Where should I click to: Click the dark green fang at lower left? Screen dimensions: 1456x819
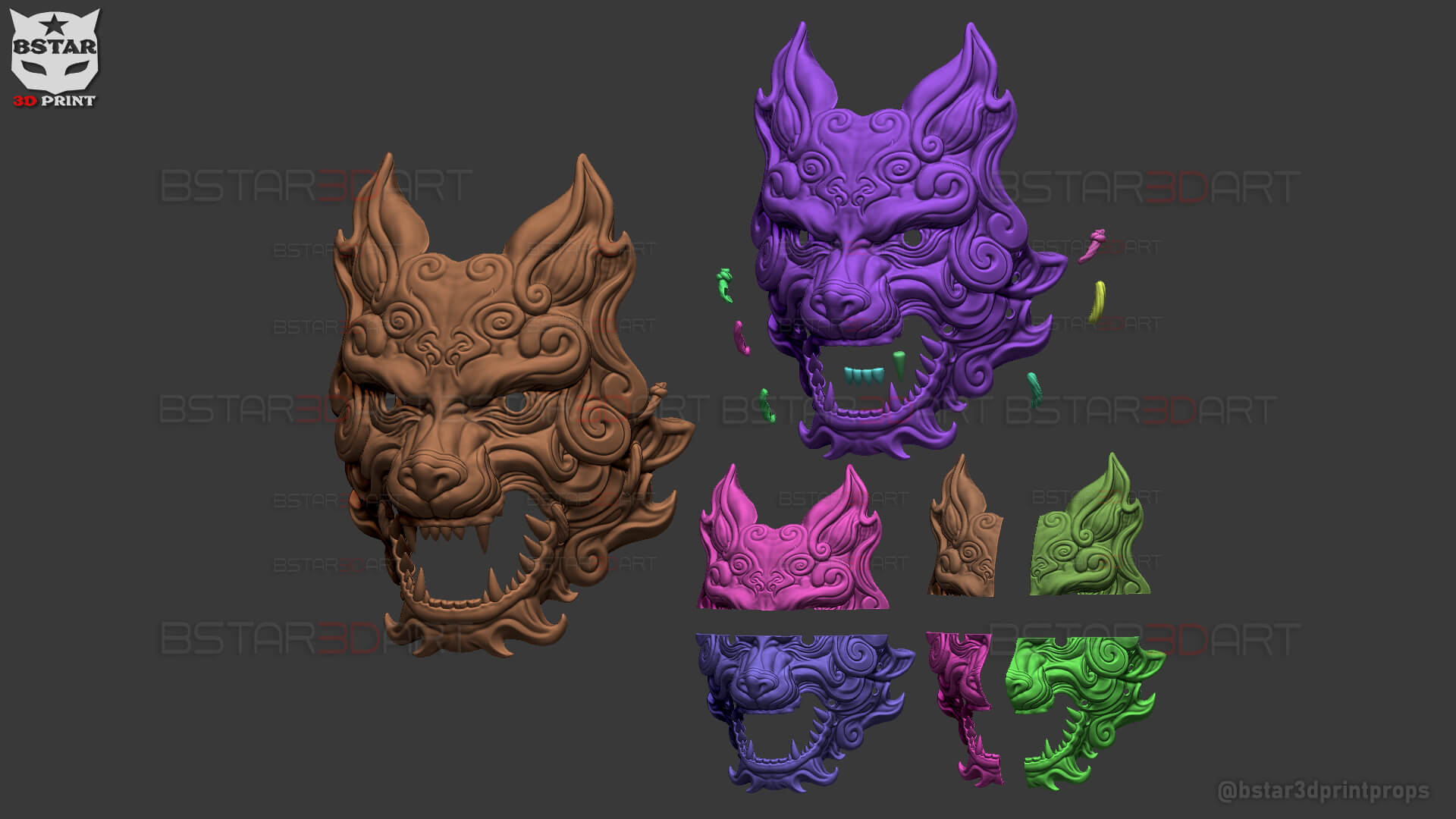click(767, 405)
